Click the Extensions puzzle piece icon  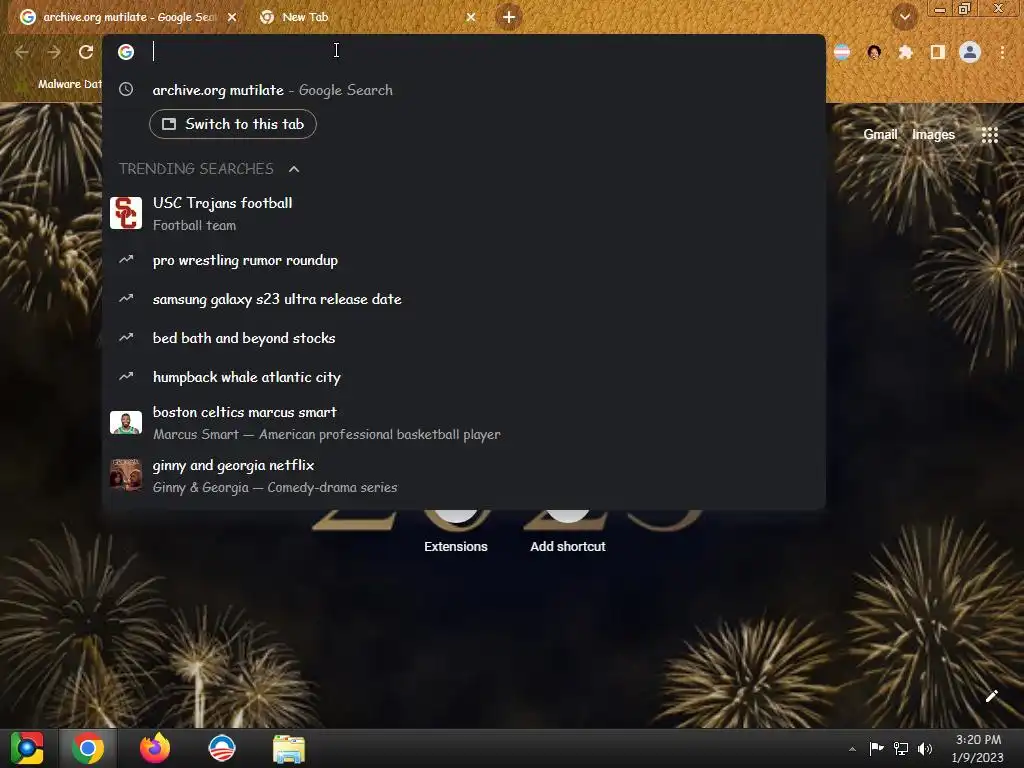click(905, 52)
